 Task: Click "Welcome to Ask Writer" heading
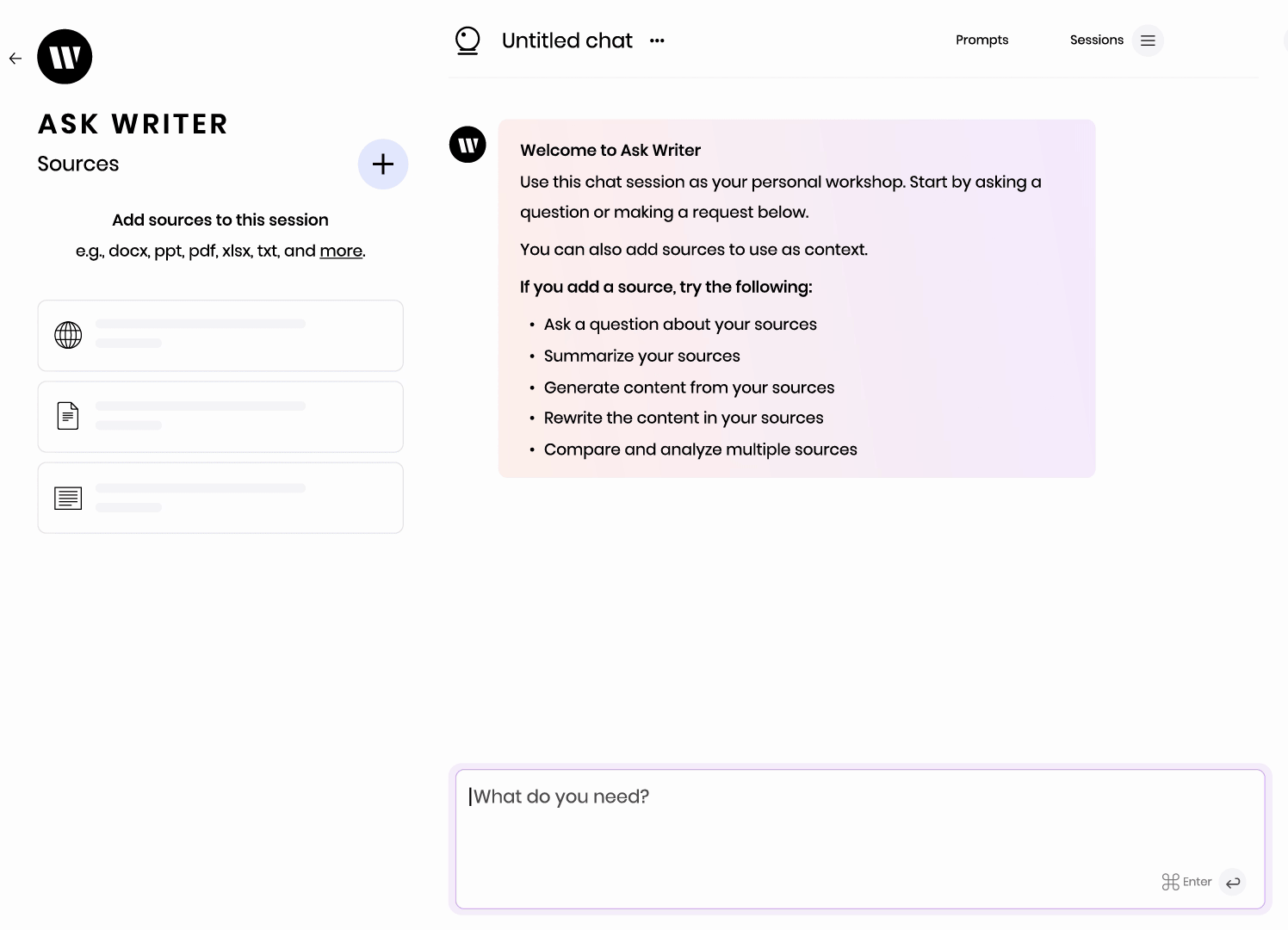[x=610, y=150]
